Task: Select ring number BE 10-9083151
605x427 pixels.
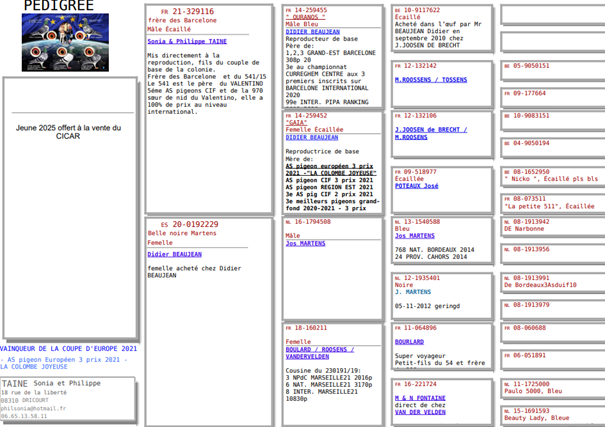Action: pos(527,116)
